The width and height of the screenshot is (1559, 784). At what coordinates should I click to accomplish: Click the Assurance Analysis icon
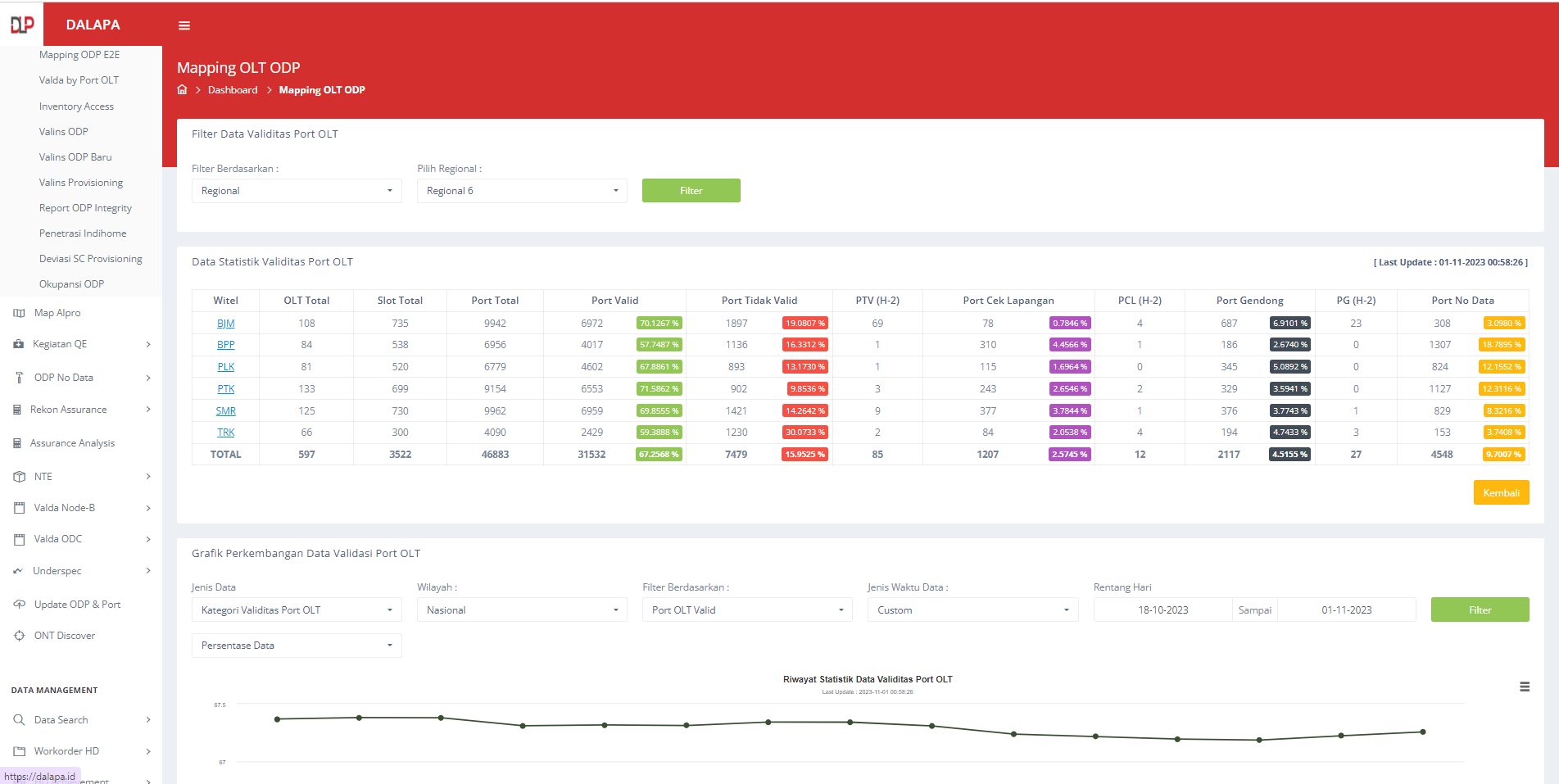click(x=17, y=443)
